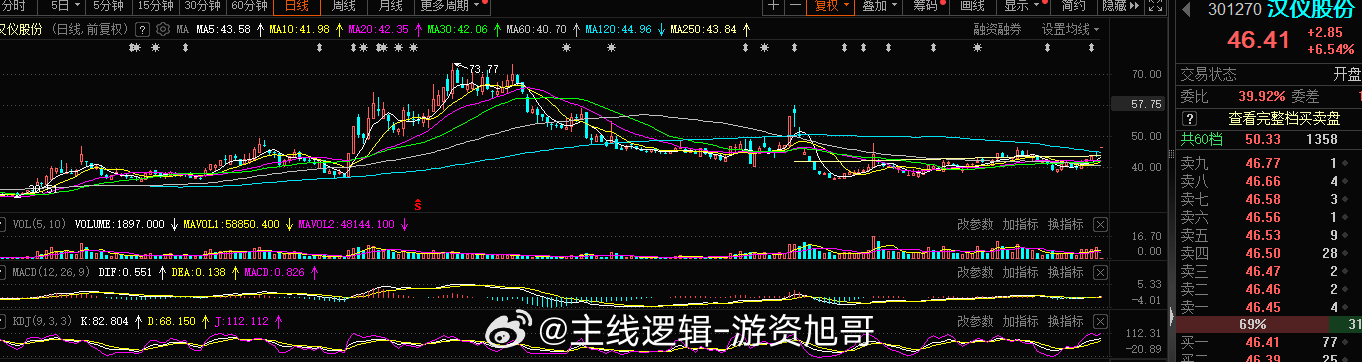Close the KDJ indicator panel
Image resolution: width=1362 pixels, height=362 pixels.
1101,321
